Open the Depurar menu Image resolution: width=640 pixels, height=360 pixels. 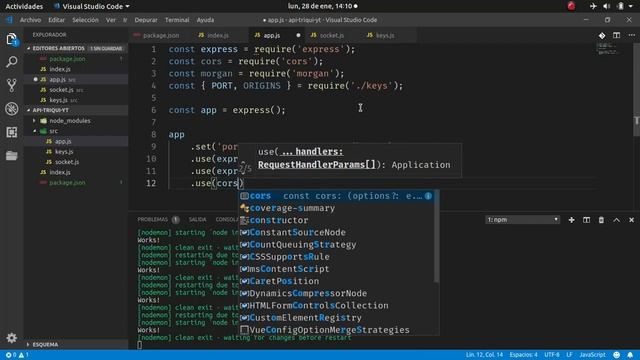146,20
